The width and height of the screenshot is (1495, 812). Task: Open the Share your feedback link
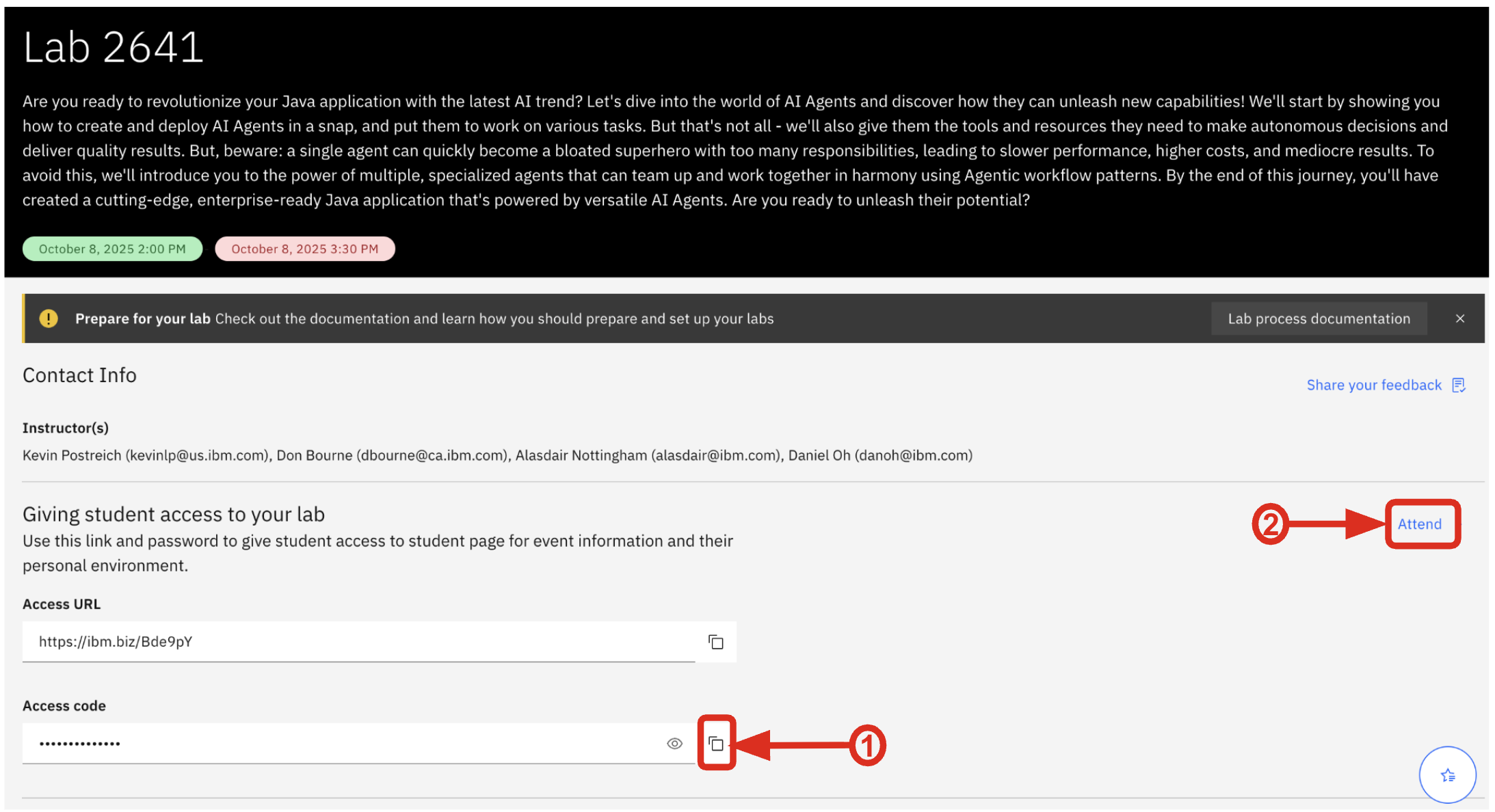1373,385
